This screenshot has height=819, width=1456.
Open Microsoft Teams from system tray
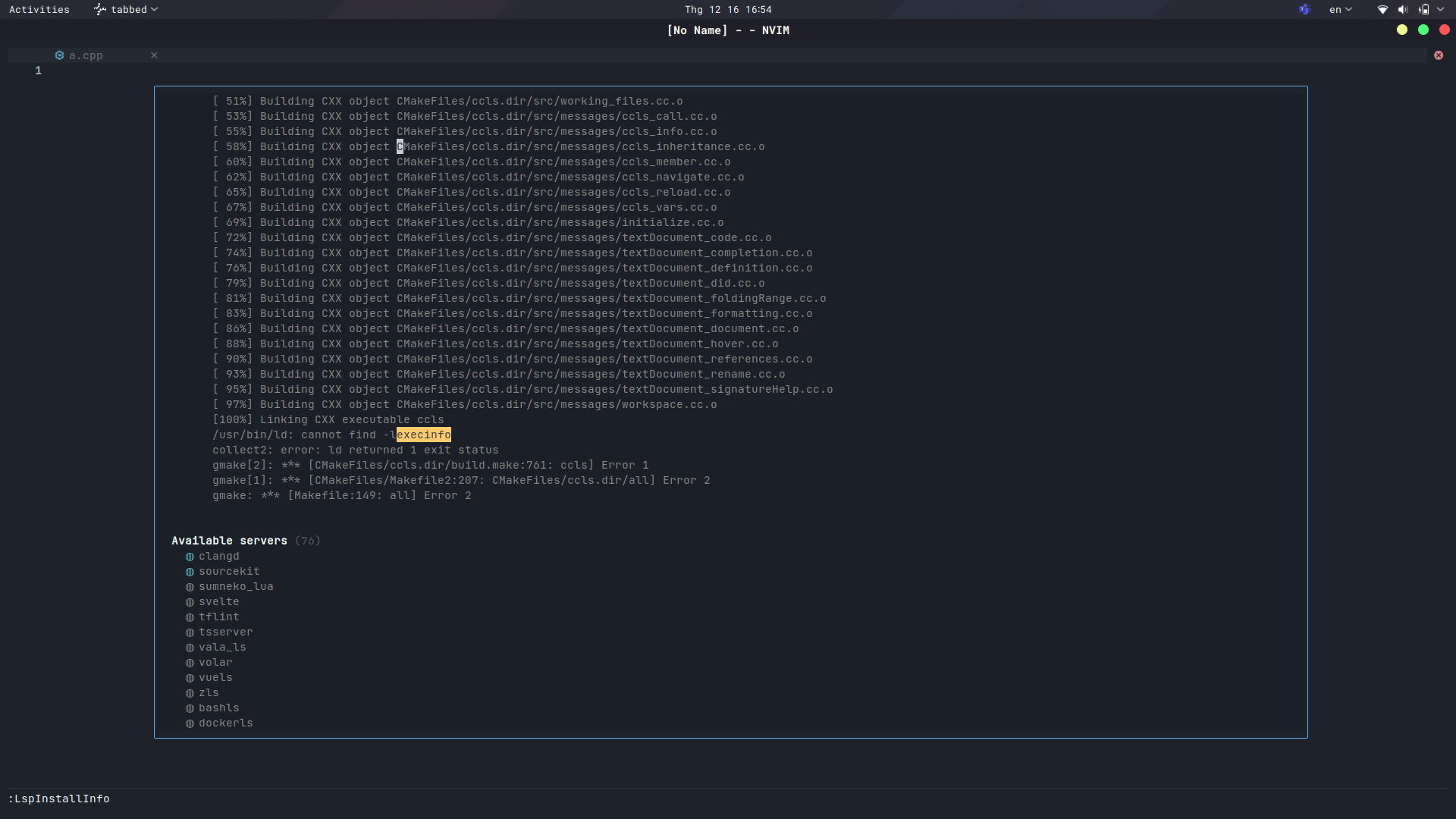[x=1304, y=9]
